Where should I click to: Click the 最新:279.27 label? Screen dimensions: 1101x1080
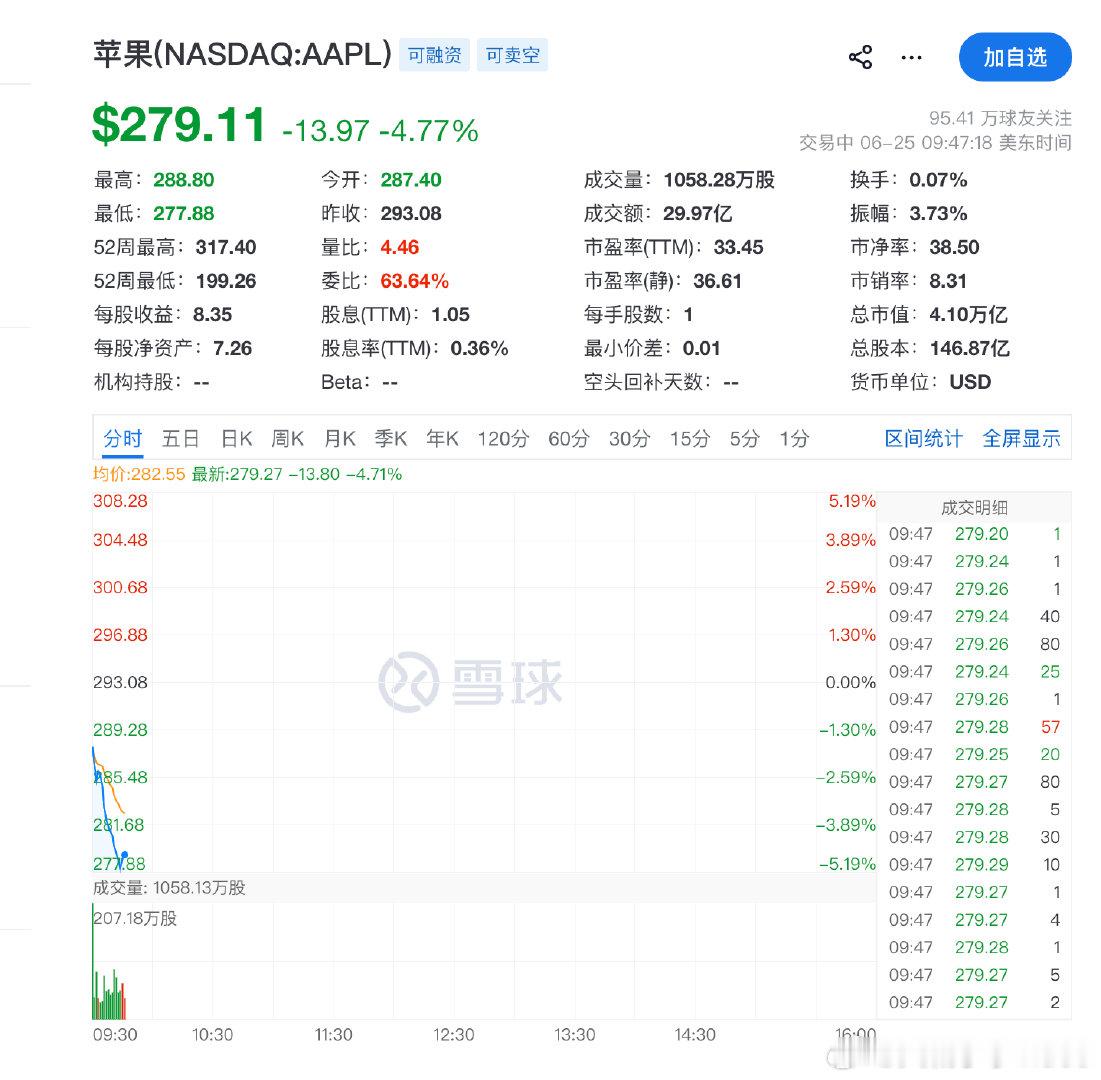pyautogui.click(x=237, y=474)
